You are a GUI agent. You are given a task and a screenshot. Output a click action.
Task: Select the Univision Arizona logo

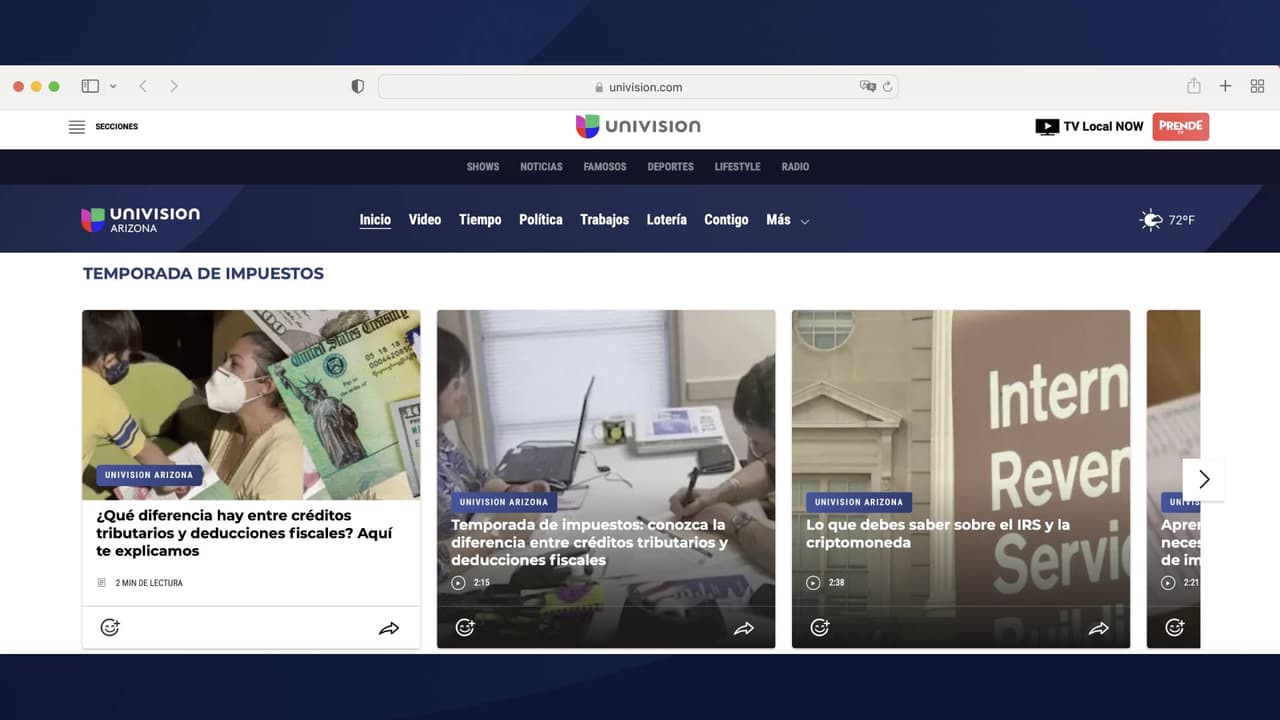coord(140,219)
